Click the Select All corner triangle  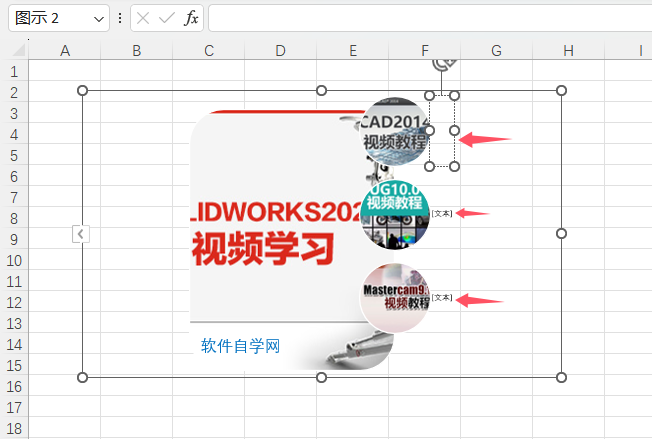(19, 50)
